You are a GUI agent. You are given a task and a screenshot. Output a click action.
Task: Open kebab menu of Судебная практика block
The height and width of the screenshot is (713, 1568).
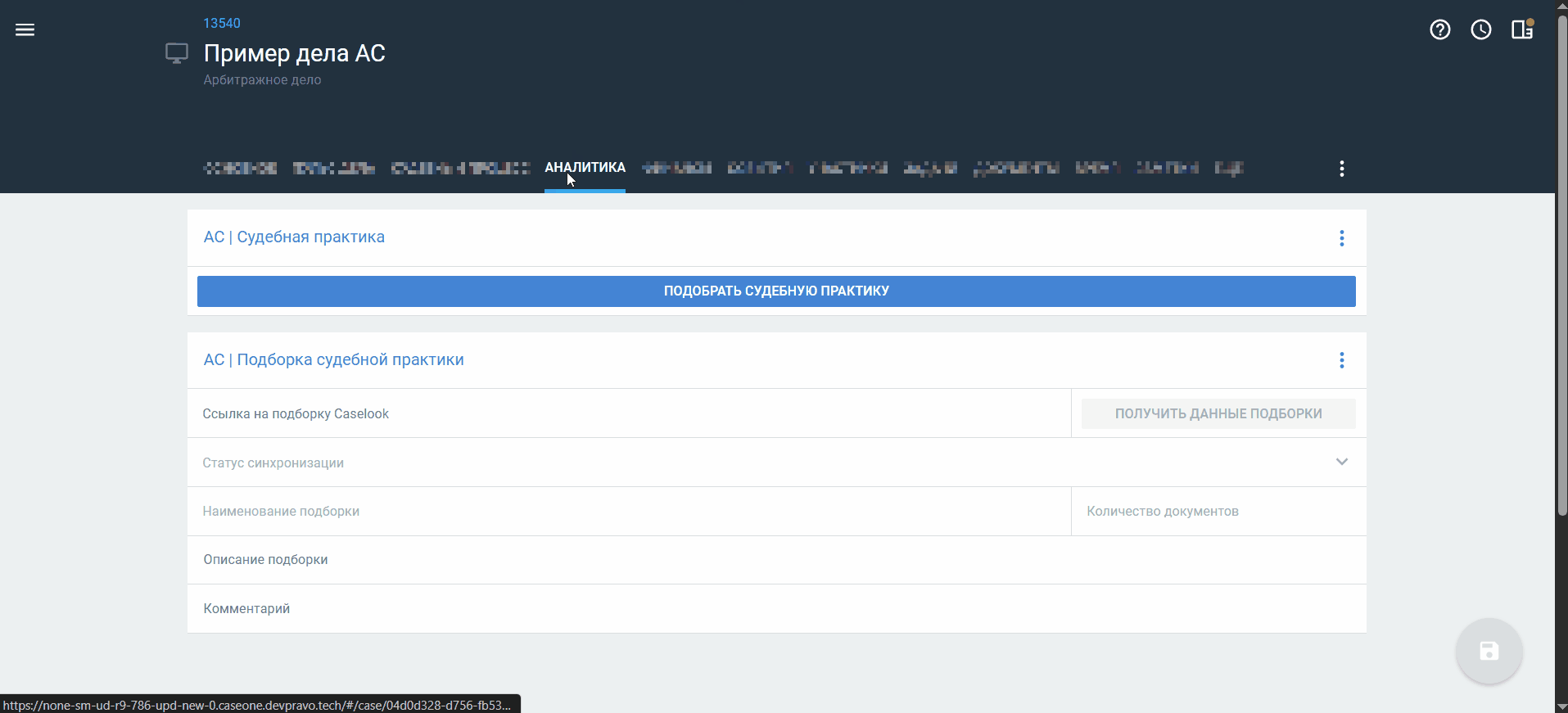pyautogui.click(x=1341, y=238)
